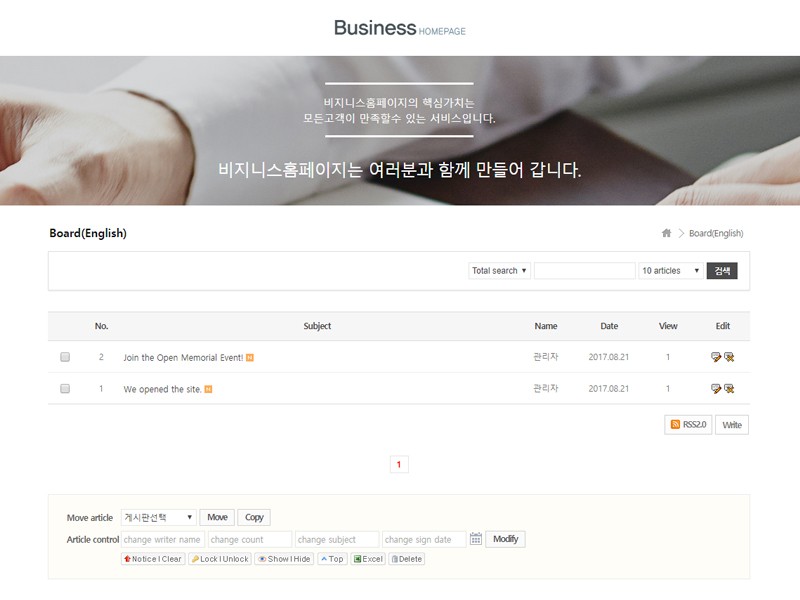Focus the "change writer name" field

pos(163,539)
